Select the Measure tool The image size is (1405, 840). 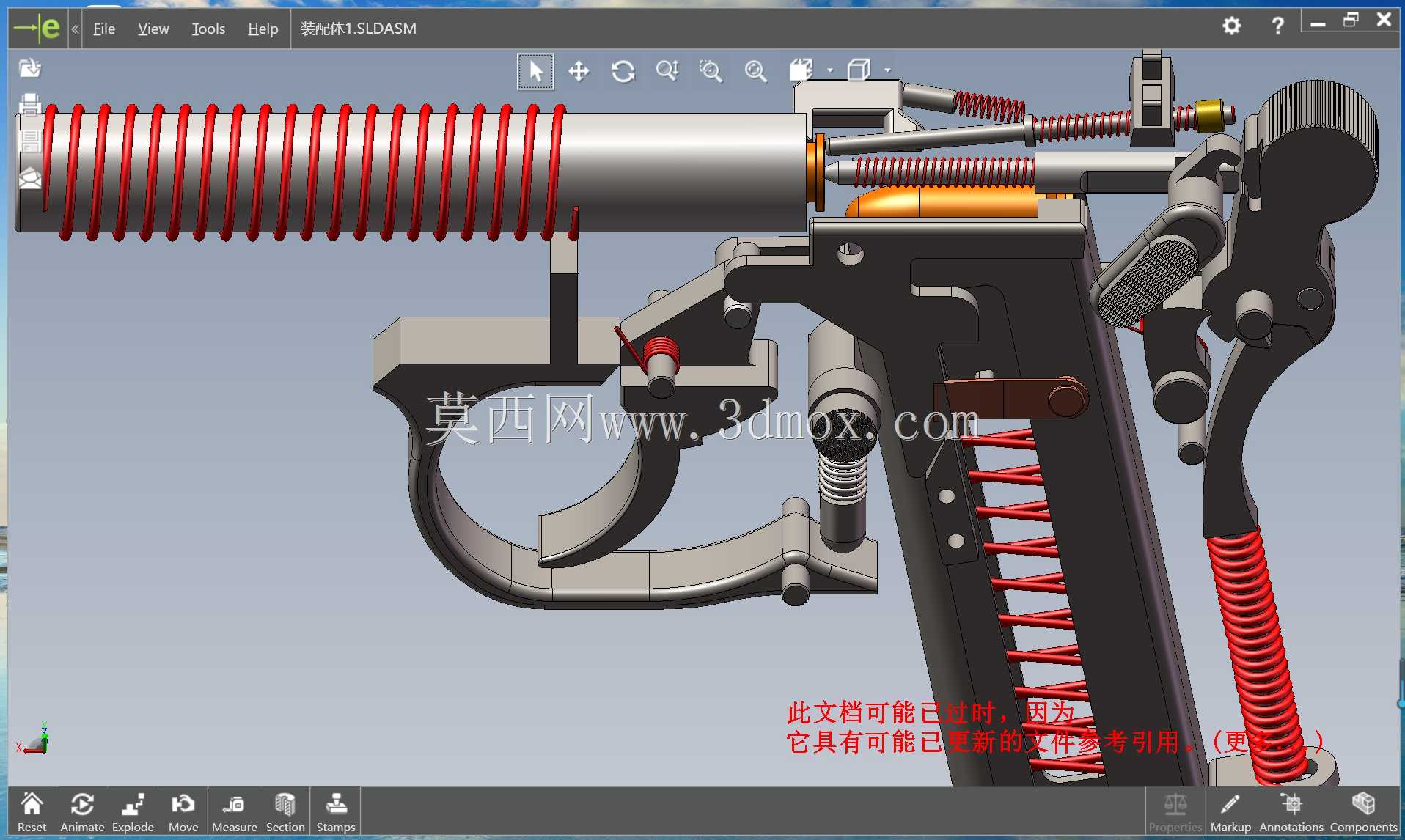pos(234,811)
